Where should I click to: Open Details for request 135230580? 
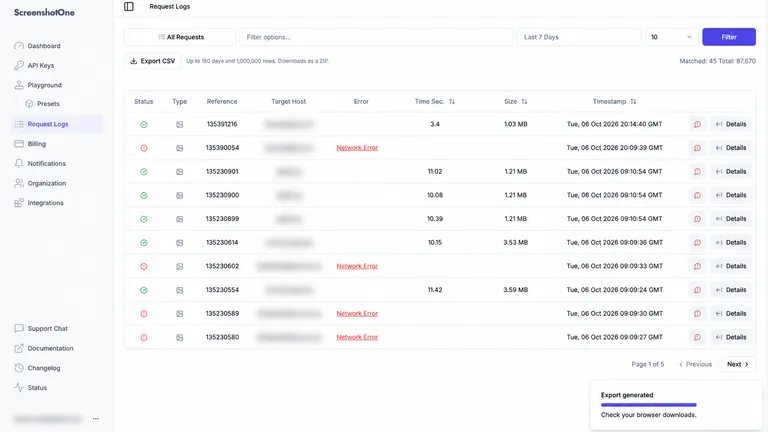point(731,337)
